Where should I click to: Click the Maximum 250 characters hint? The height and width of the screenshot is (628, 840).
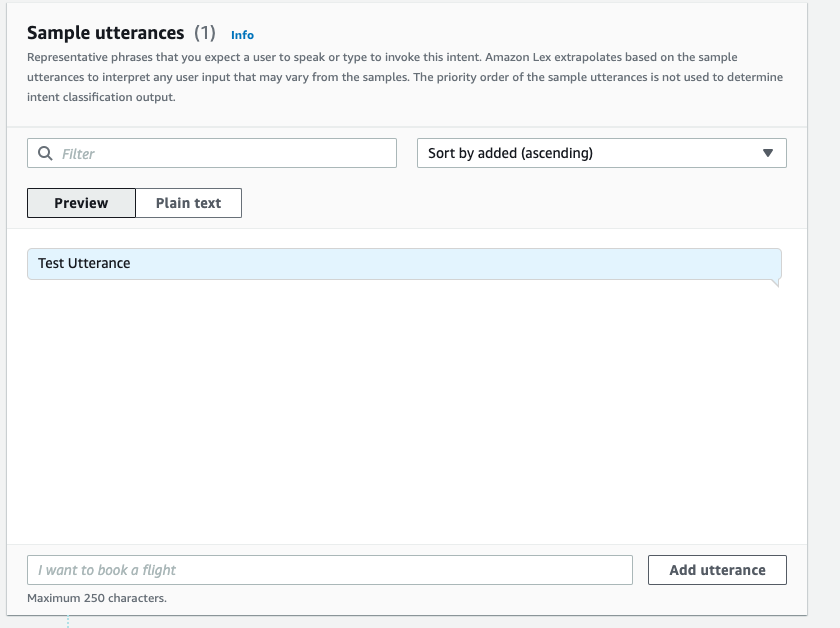point(97,598)
